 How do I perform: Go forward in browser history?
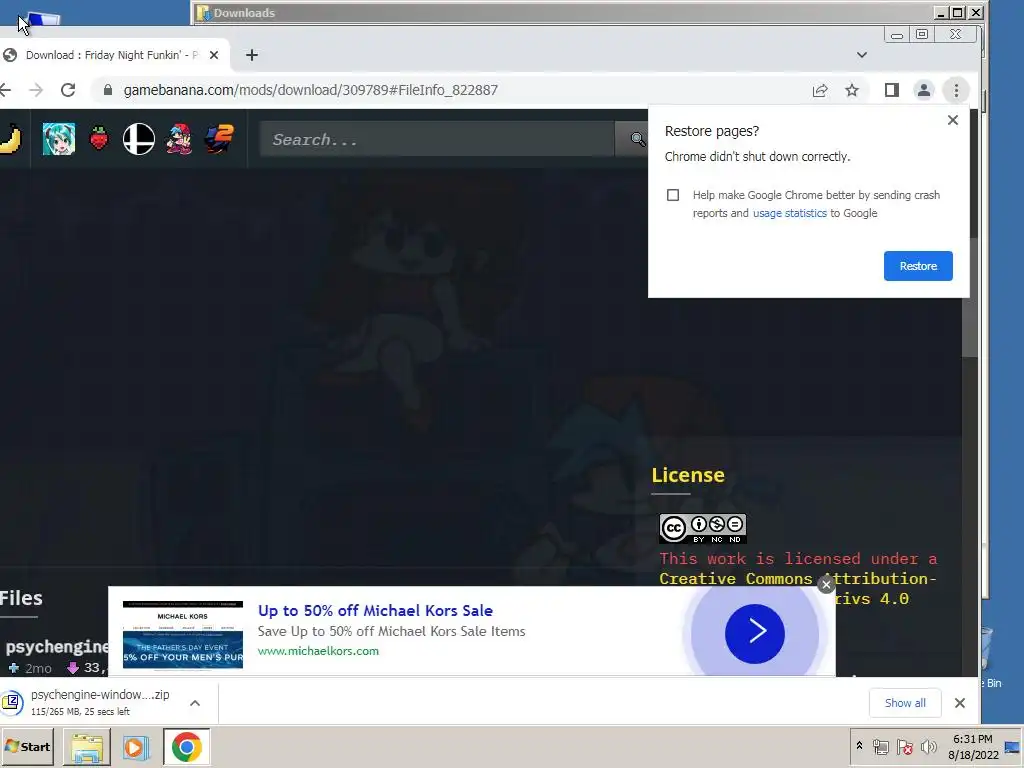tap(37, 90)
